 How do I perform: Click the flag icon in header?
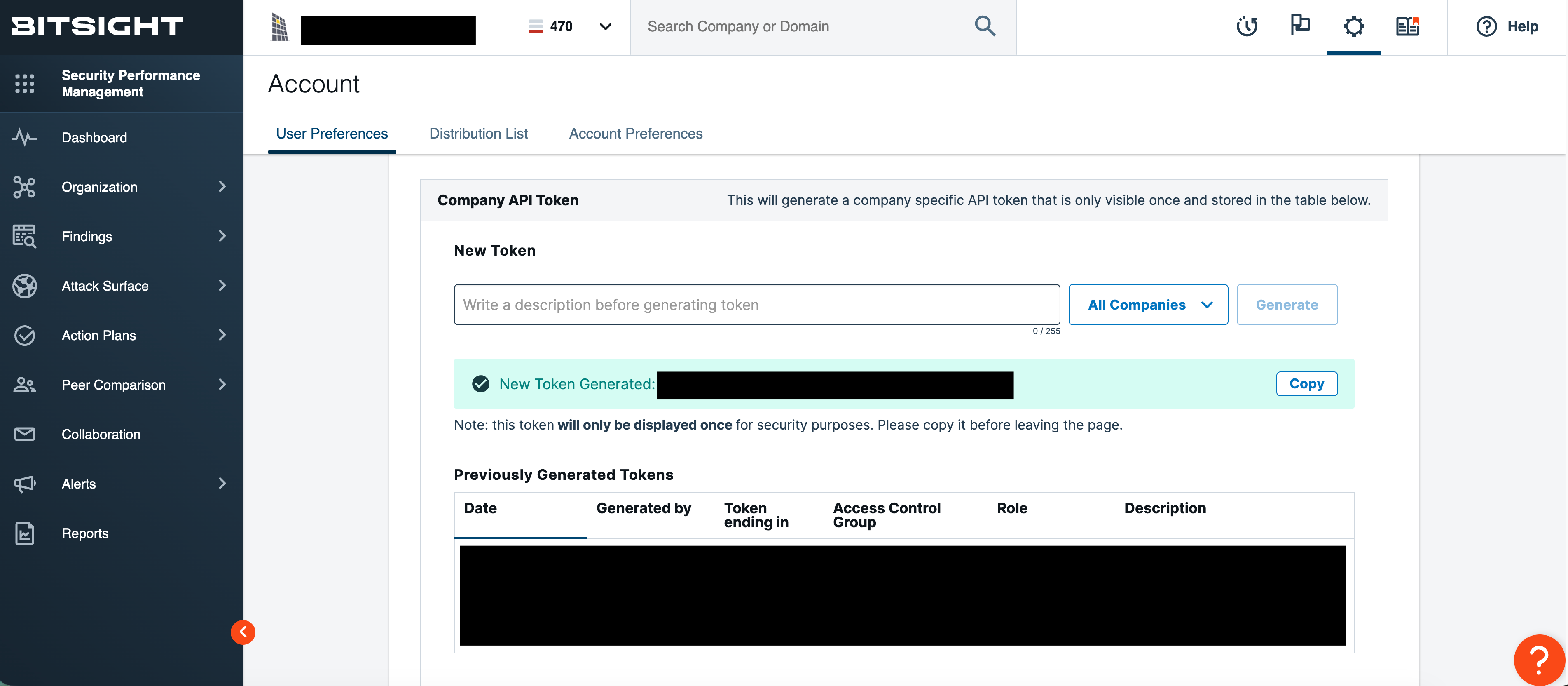[x=1299, y=25]
